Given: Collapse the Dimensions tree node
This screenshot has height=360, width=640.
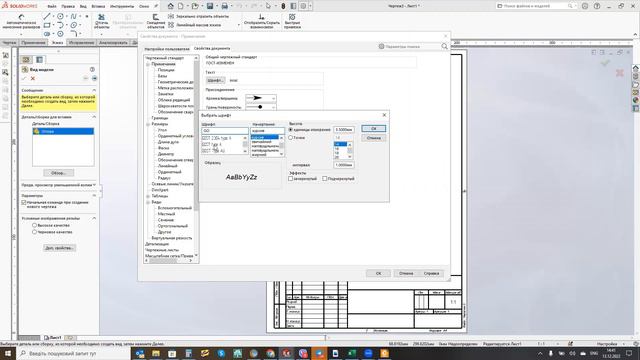Looking at the screenshot, I should coord(148,124).
